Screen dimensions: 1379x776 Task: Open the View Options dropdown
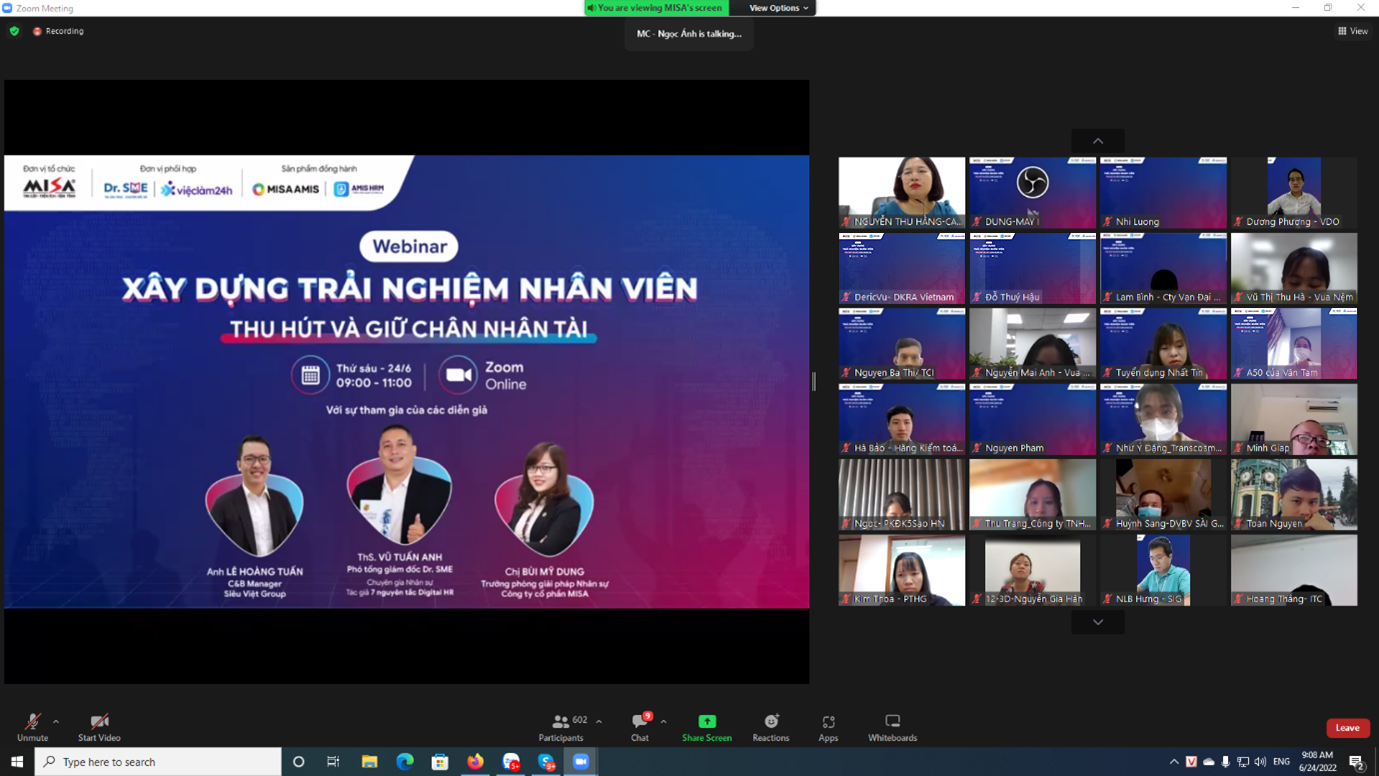pos(779,8)
